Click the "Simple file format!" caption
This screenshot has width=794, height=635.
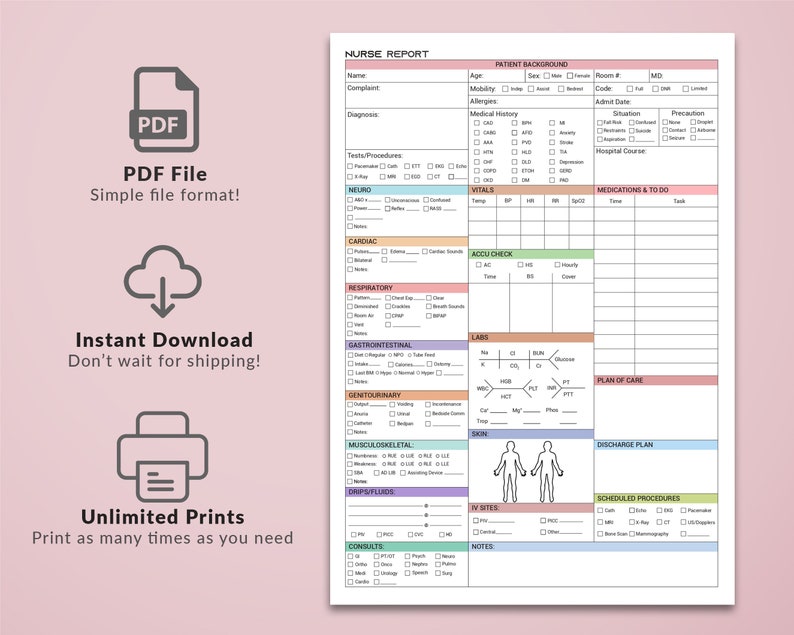click(x=165, y=195)
